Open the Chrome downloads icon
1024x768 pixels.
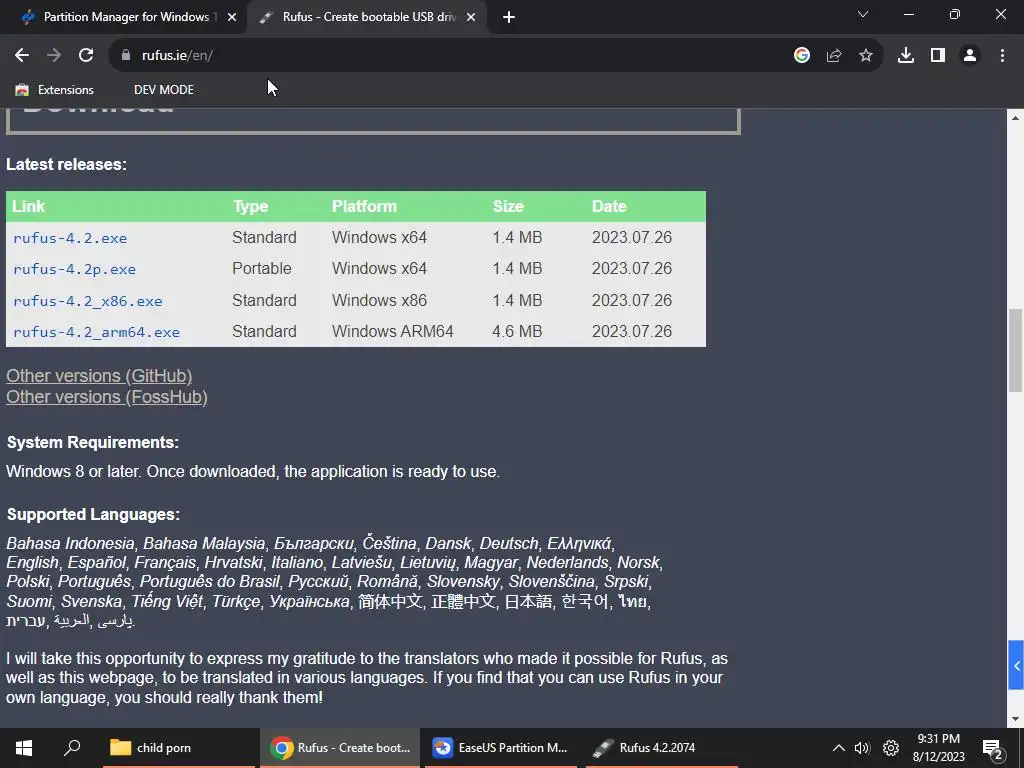point(906,56)
